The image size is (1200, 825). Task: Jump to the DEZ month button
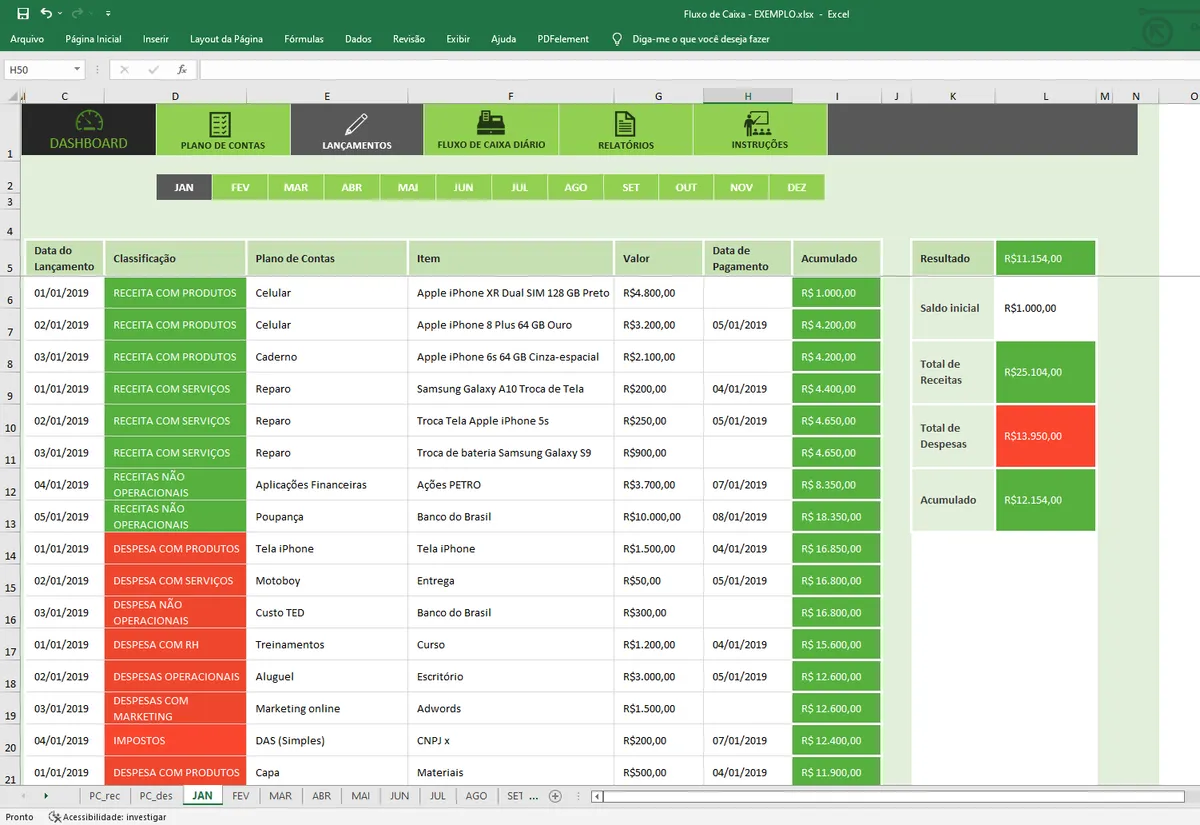click(797, 187)
